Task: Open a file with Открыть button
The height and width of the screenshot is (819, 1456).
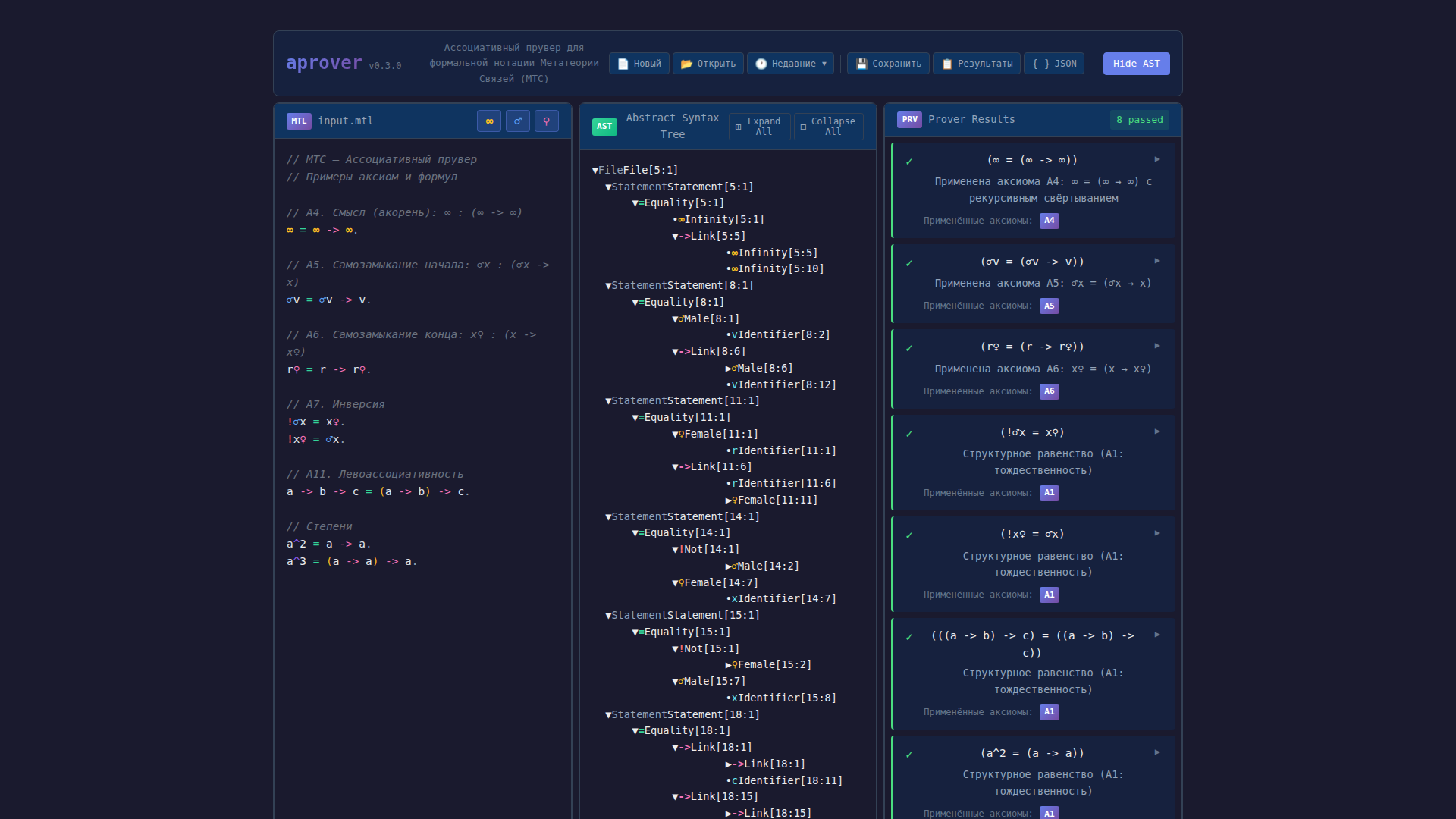Action: tap(708, 64)
